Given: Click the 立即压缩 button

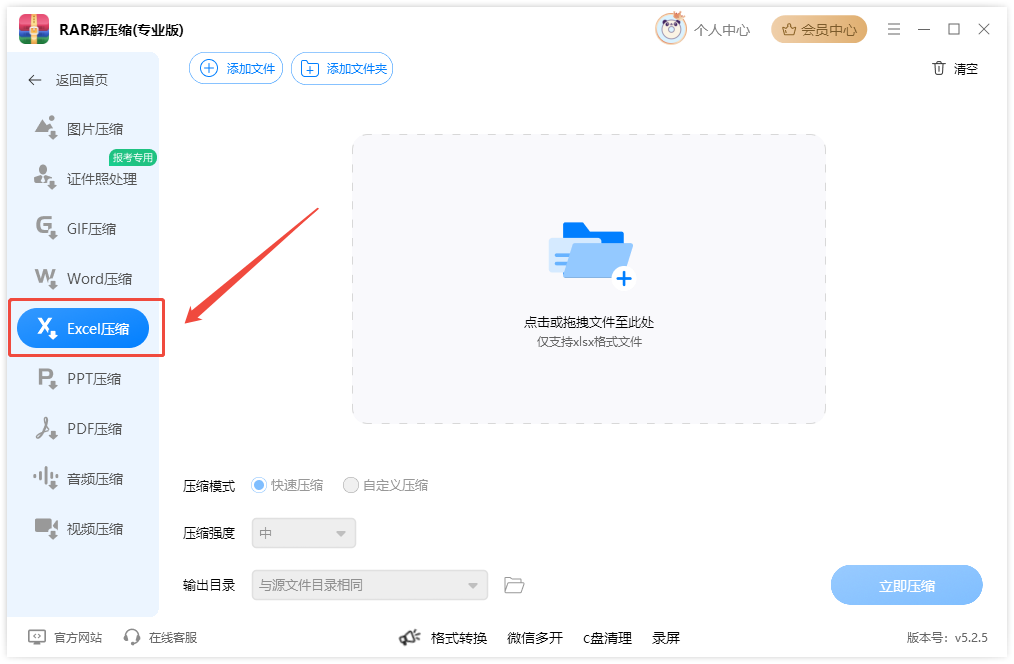Looking at the screenshot, I should [x=907, y=586].
